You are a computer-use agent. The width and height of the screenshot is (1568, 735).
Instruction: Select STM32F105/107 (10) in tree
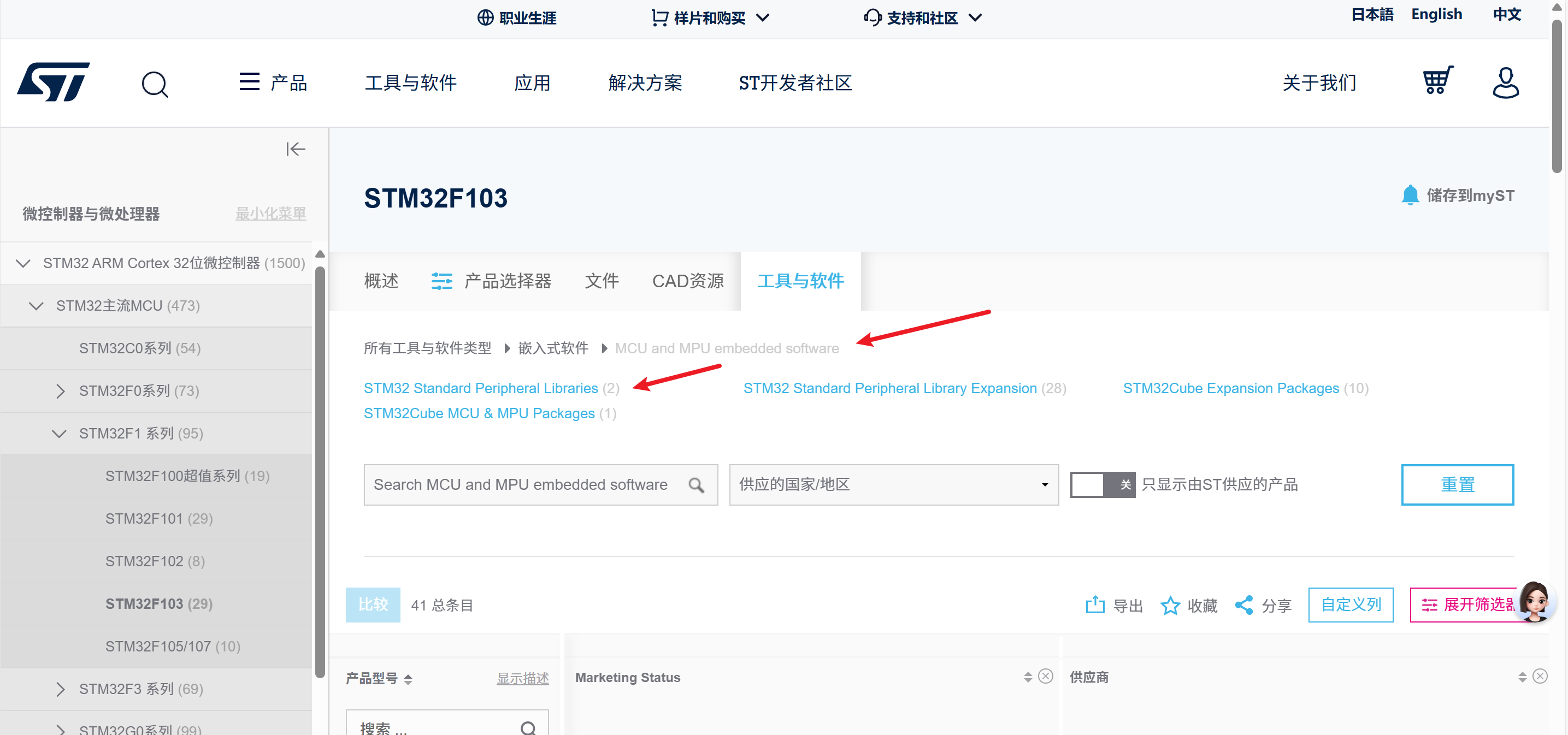172,646
